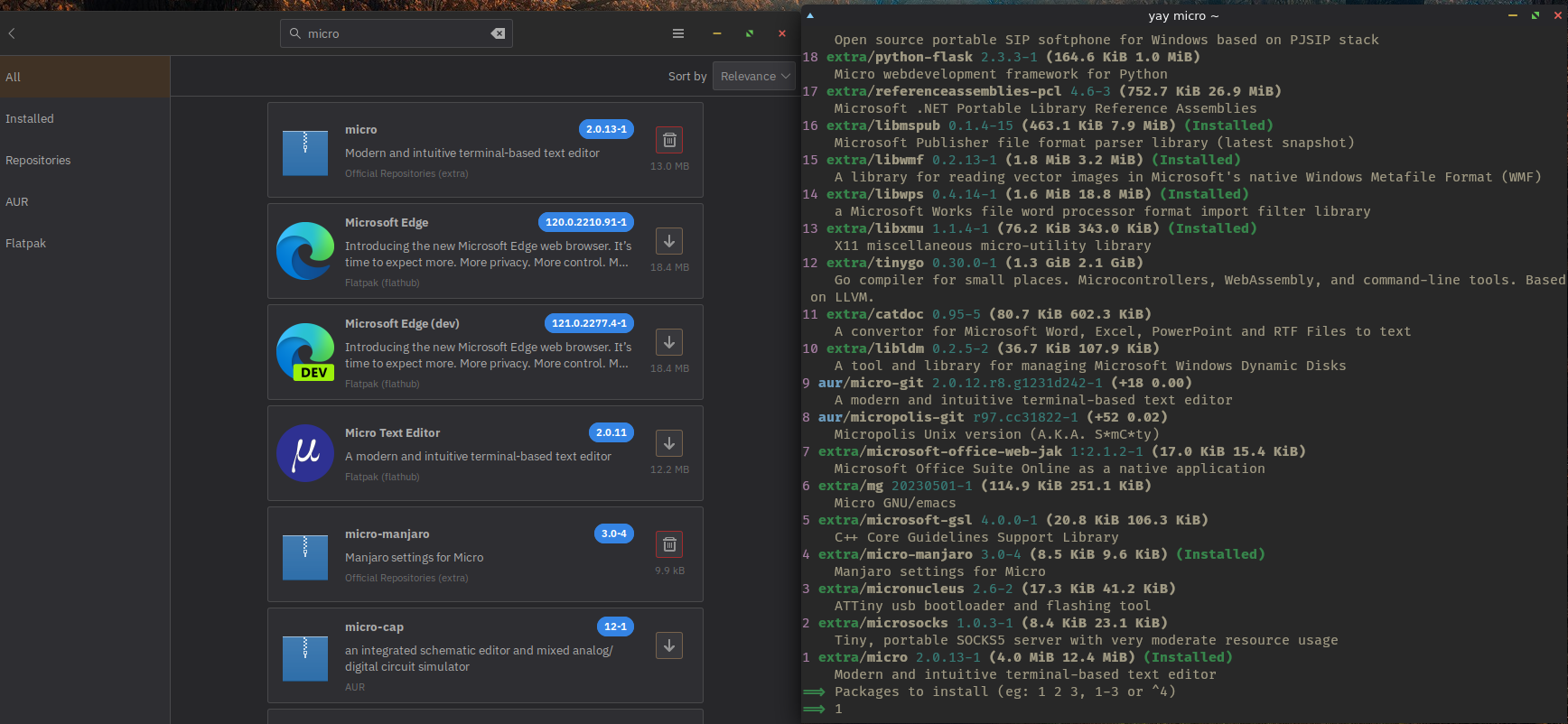Screen dimensions: 1568x724
Task: Install Microsoft Edge (dev) via download arrow
Action: pos(669,342)
